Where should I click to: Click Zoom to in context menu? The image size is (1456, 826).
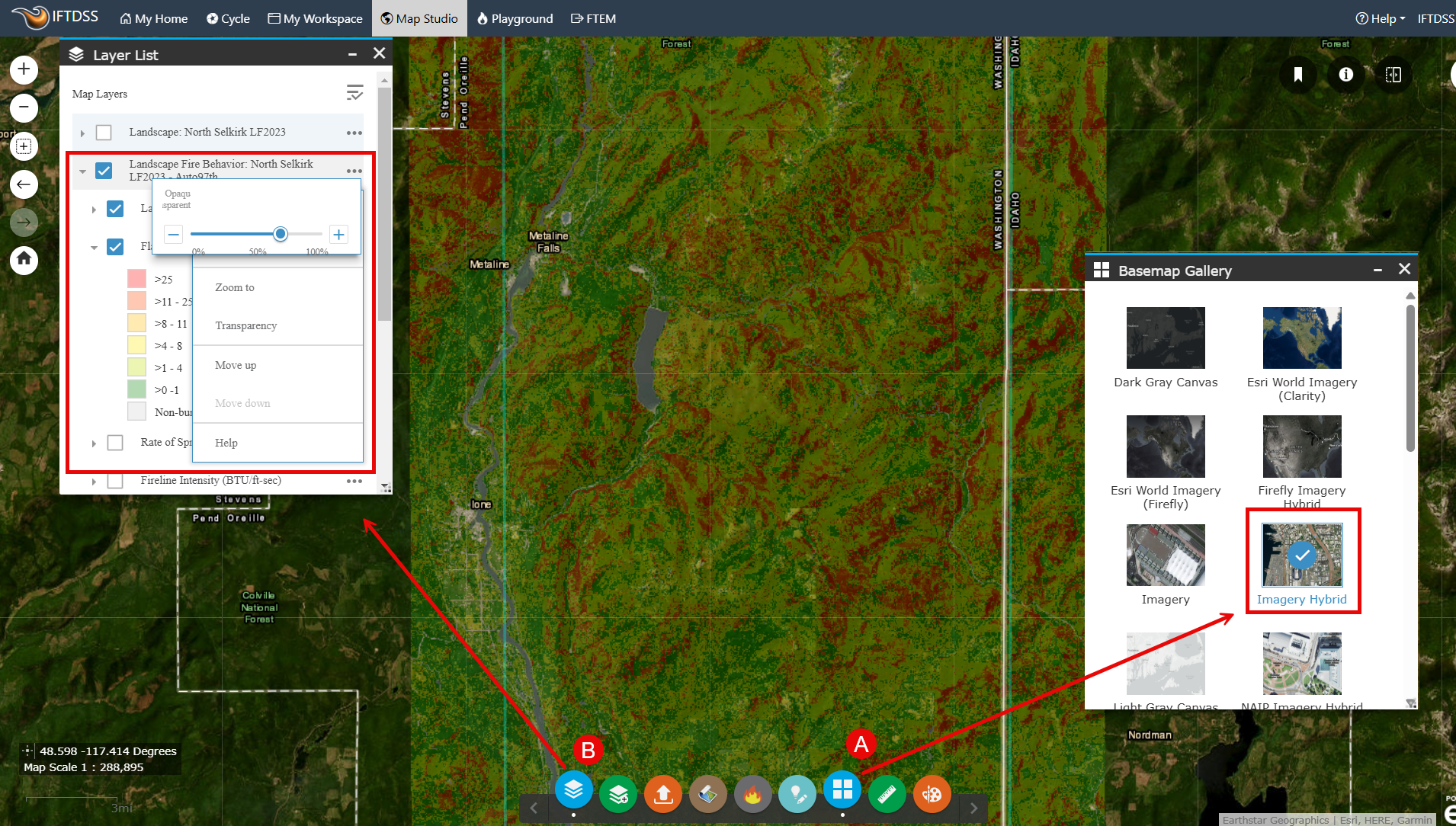[234, 287]
